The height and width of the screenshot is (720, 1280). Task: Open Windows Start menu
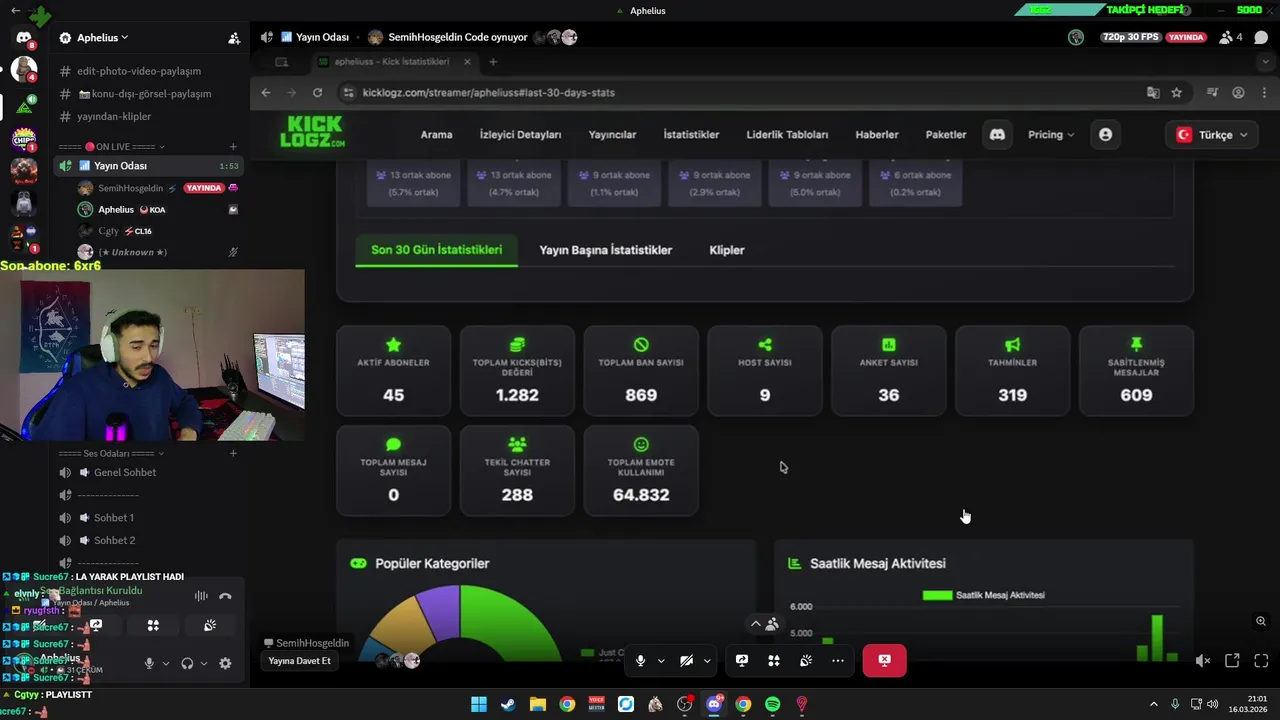point(479,704)
